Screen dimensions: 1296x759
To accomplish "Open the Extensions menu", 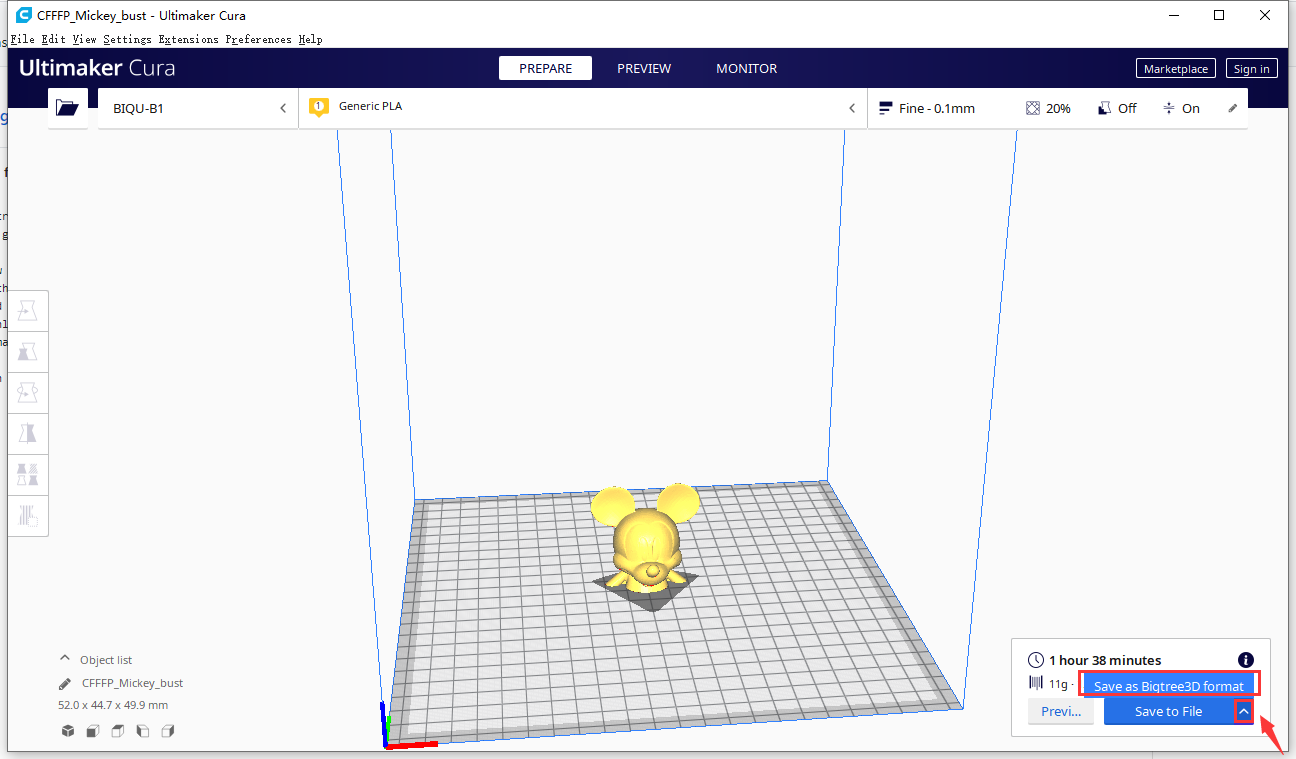I will click(x=188, y=39).
